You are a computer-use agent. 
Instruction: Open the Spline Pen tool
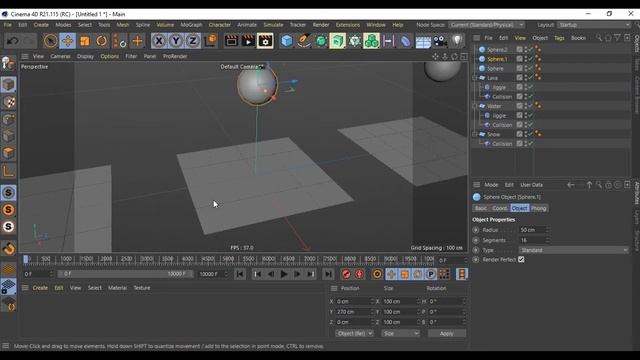(x=304, y=41)
